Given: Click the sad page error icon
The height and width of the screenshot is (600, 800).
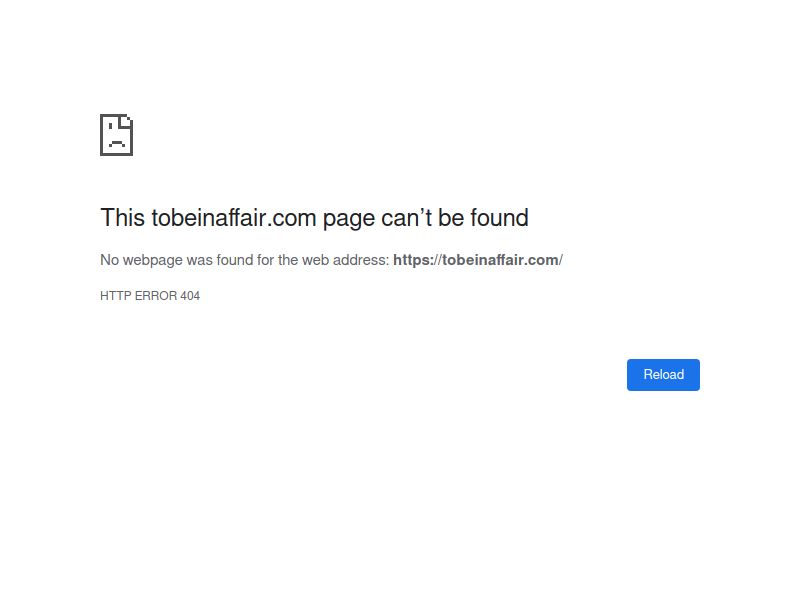Looking at the screenshot, I should point(116,135).
